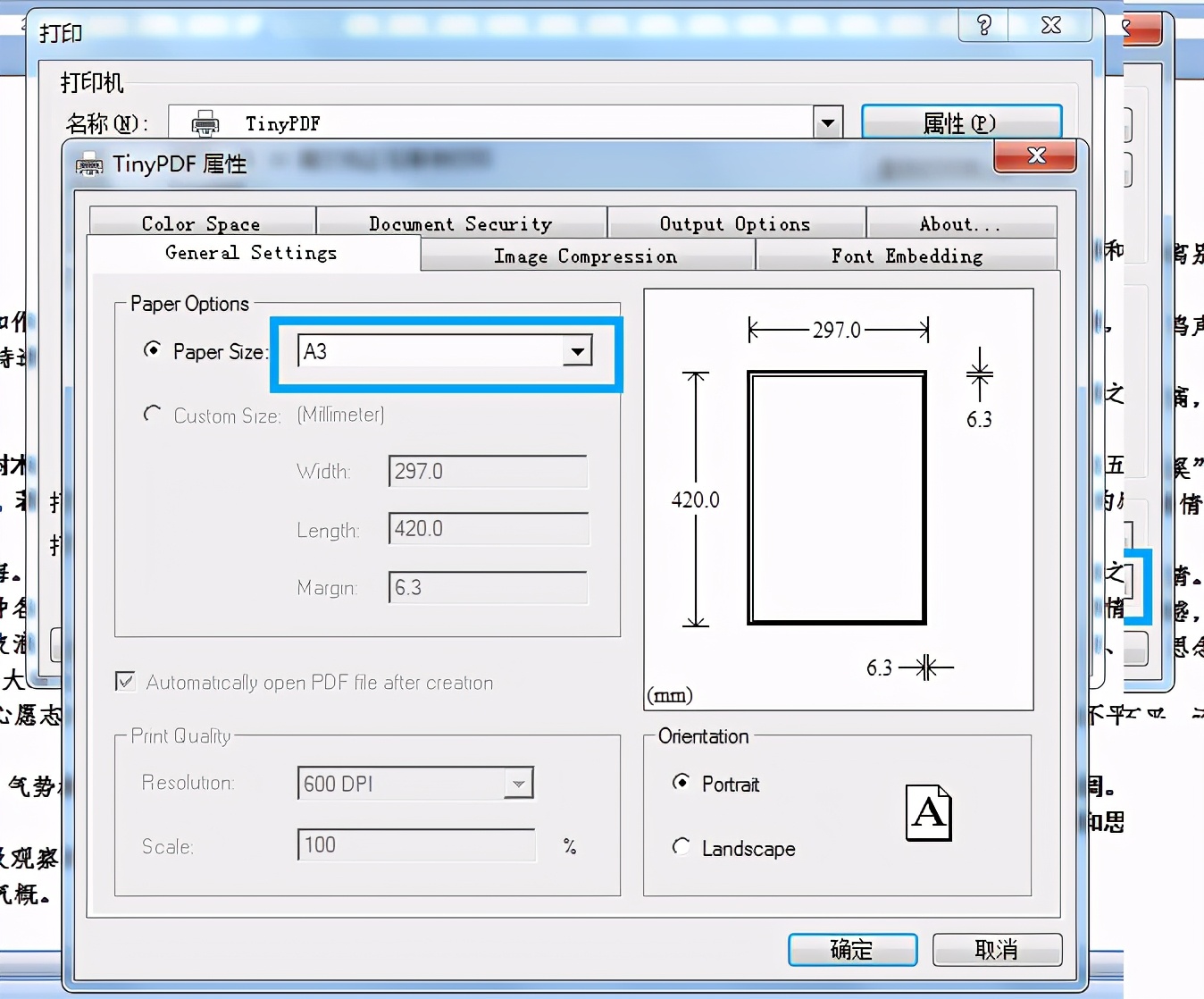
Task: Select the Paper Size radio button
Action: pyautogui.click(x=153, y=350)
